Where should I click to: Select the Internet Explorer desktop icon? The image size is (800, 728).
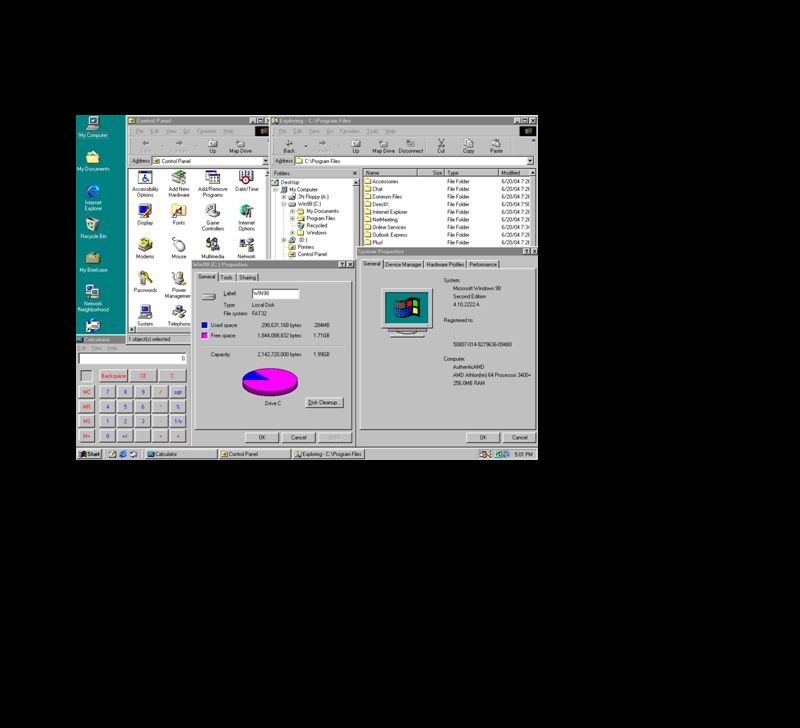[x=93, y=197]
